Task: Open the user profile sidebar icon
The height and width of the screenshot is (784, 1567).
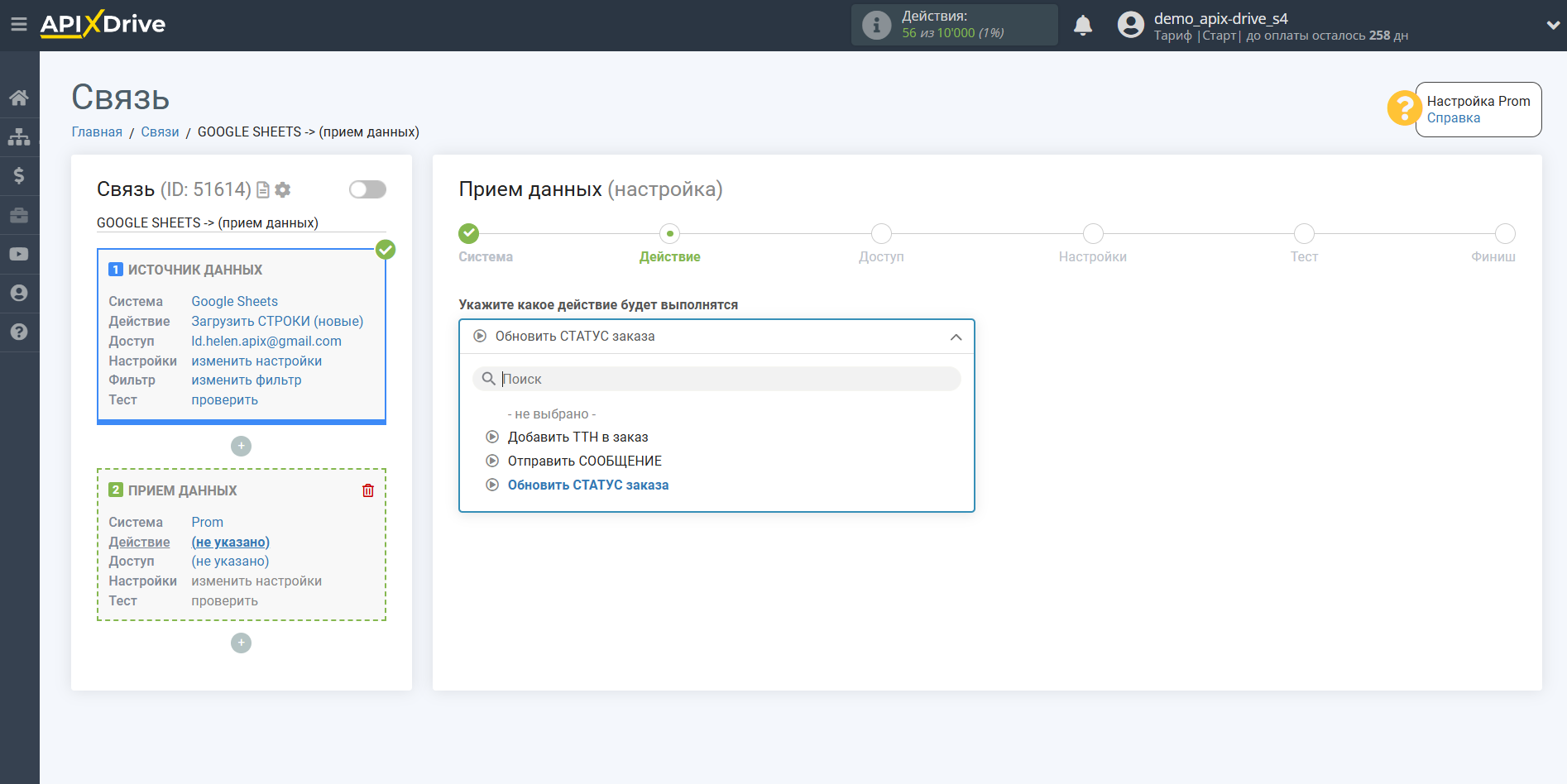Action: coord(19,293)
